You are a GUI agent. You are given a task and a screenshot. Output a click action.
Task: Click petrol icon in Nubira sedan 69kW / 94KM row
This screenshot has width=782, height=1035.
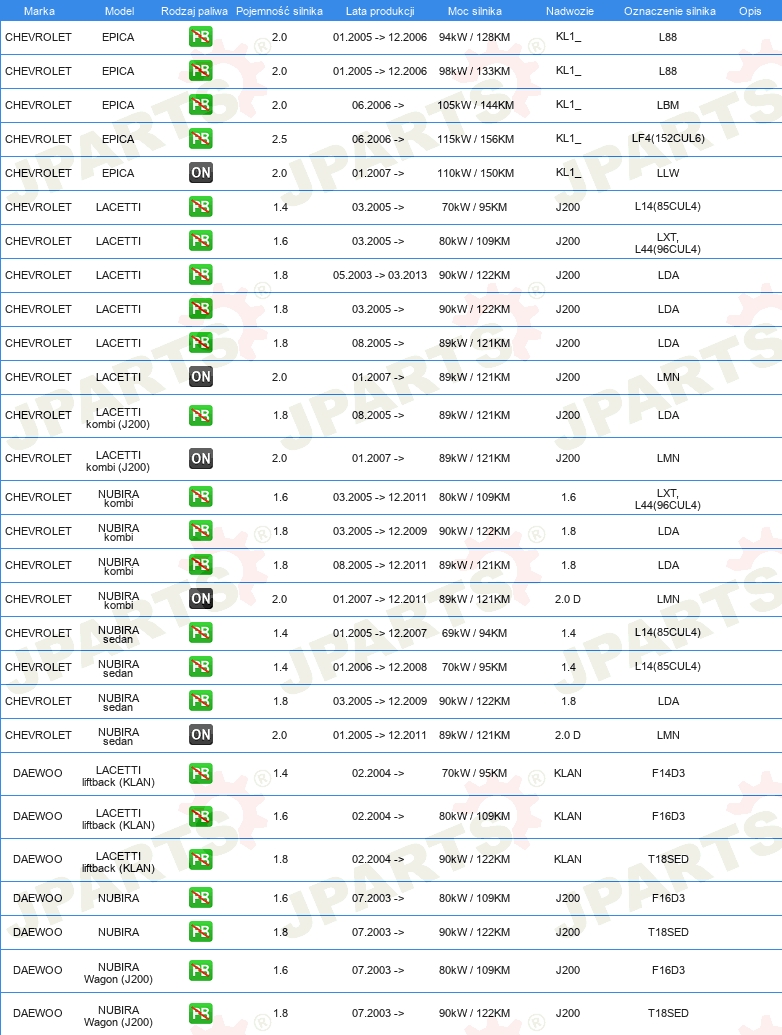[x=201, y=633]
